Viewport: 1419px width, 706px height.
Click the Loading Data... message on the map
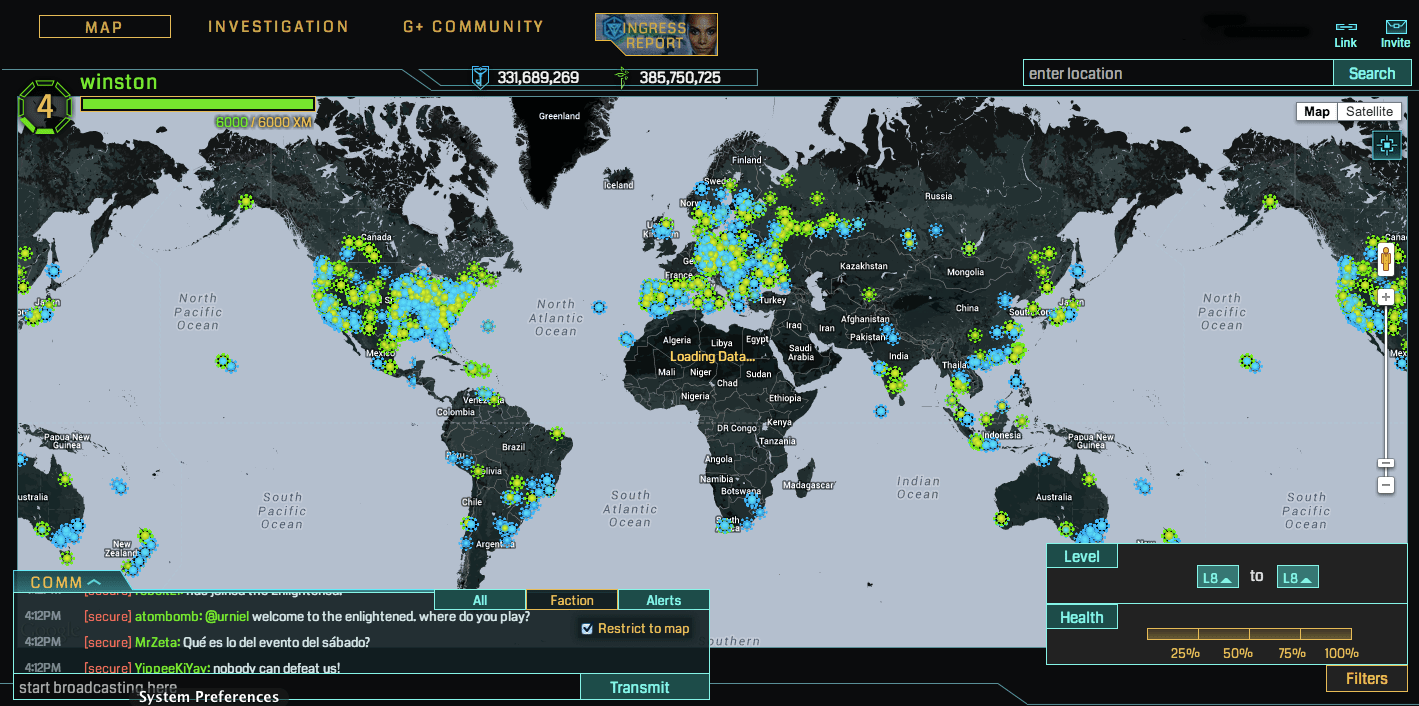(712, 356)
